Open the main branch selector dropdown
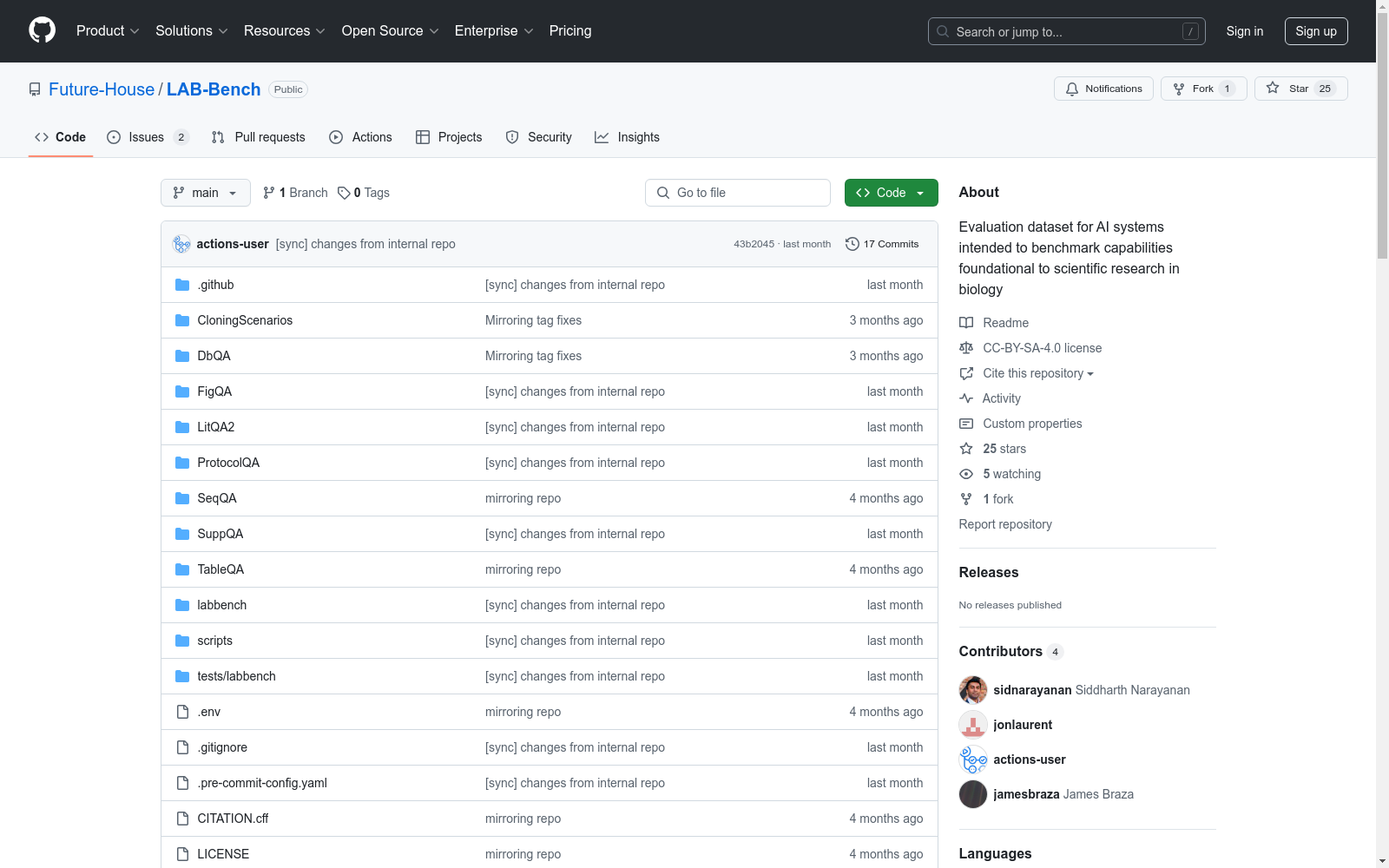 [x=206, y=193]
